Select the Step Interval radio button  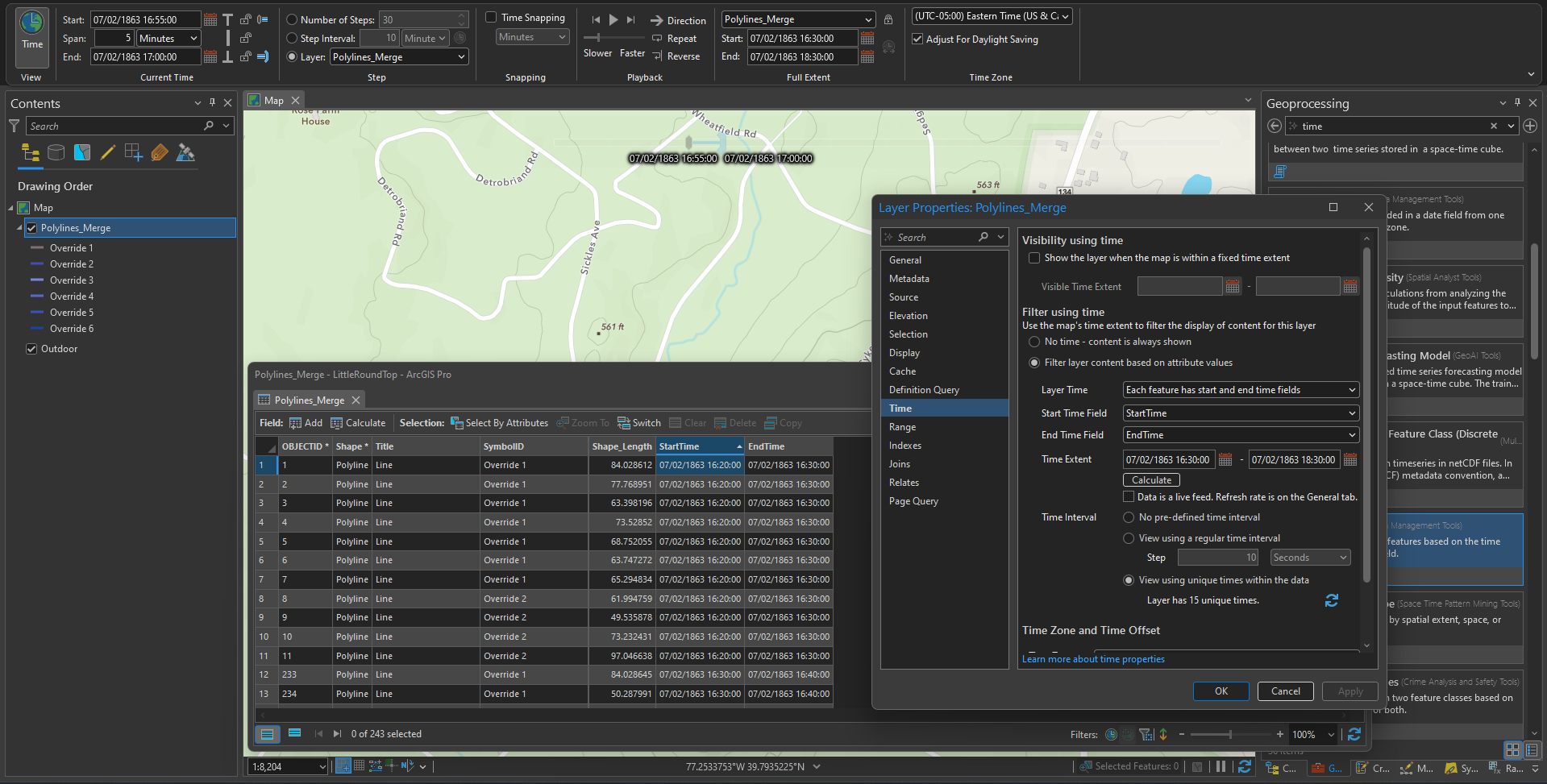point(291,38)
